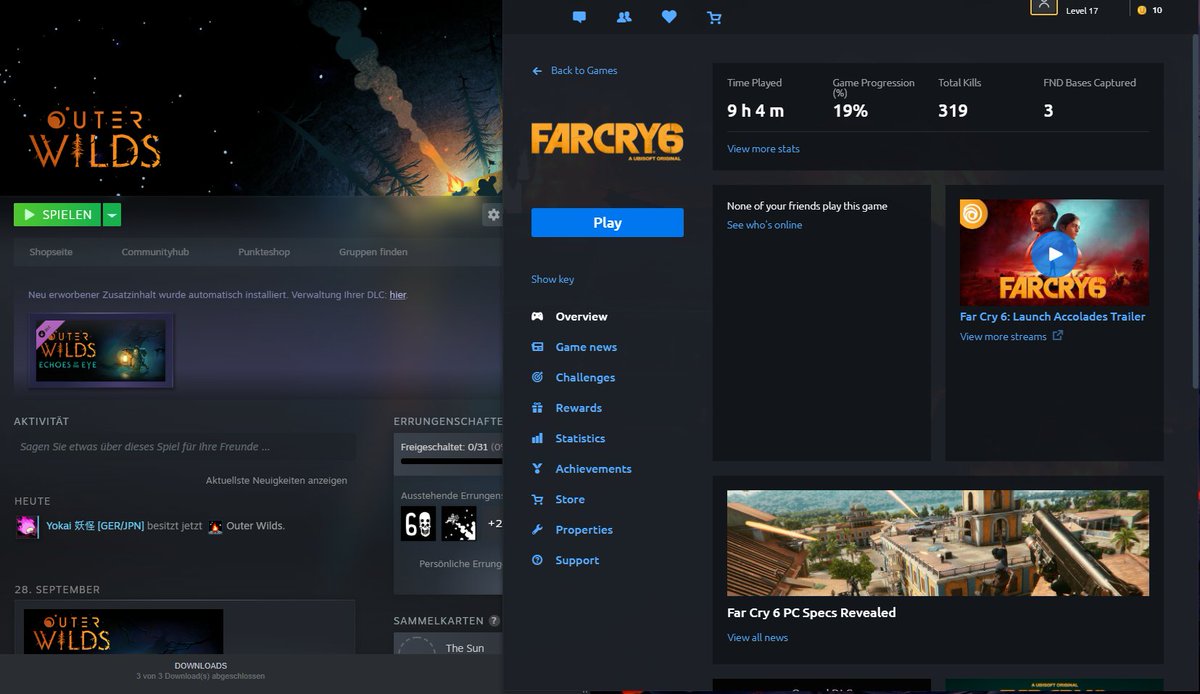The width and height of the screenshot is (1200, 694).
Task: Click the Units coin icon showing 10
Action: coord(1141,10)
